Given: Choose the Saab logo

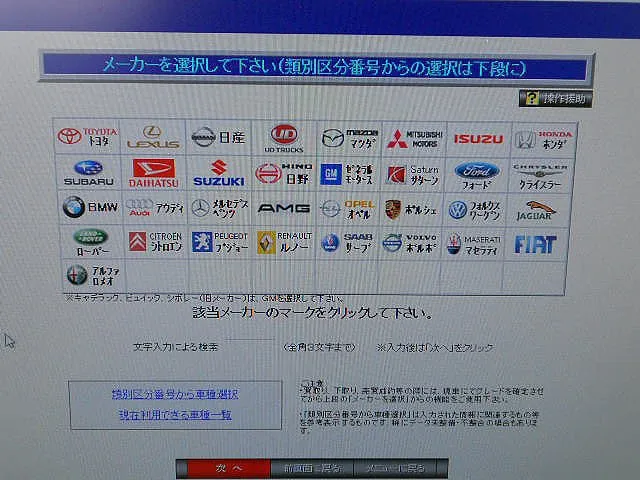Looking at the screenshot, I should tap(347, 243).
